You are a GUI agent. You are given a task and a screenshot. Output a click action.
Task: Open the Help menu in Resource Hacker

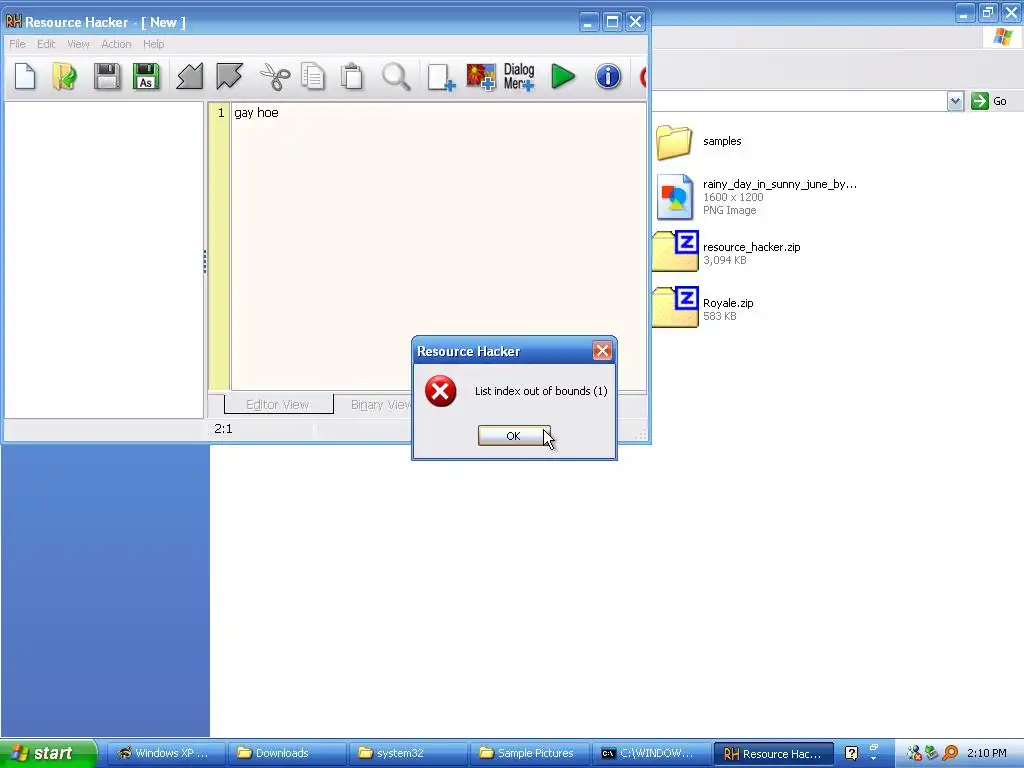[x=153, y=44]
